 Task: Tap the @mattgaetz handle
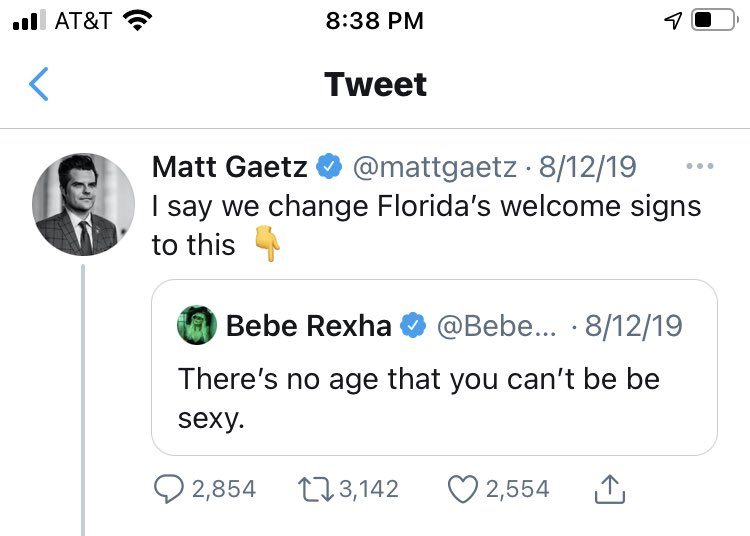(435, 167)
